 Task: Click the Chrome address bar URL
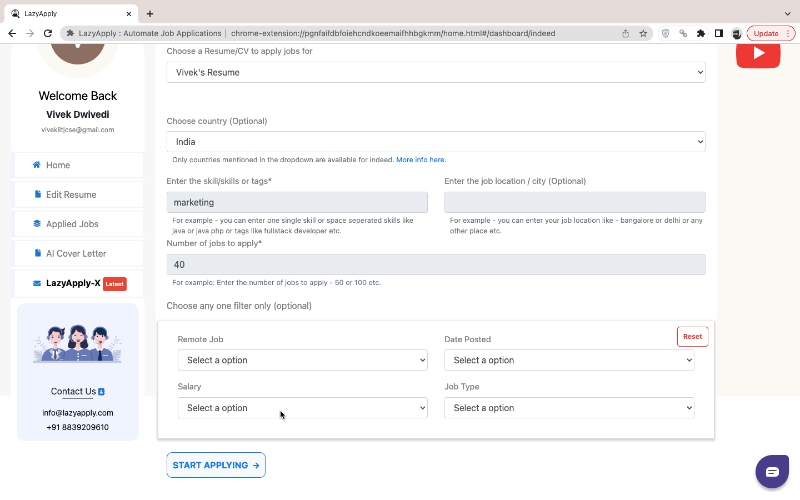point(393,33)
